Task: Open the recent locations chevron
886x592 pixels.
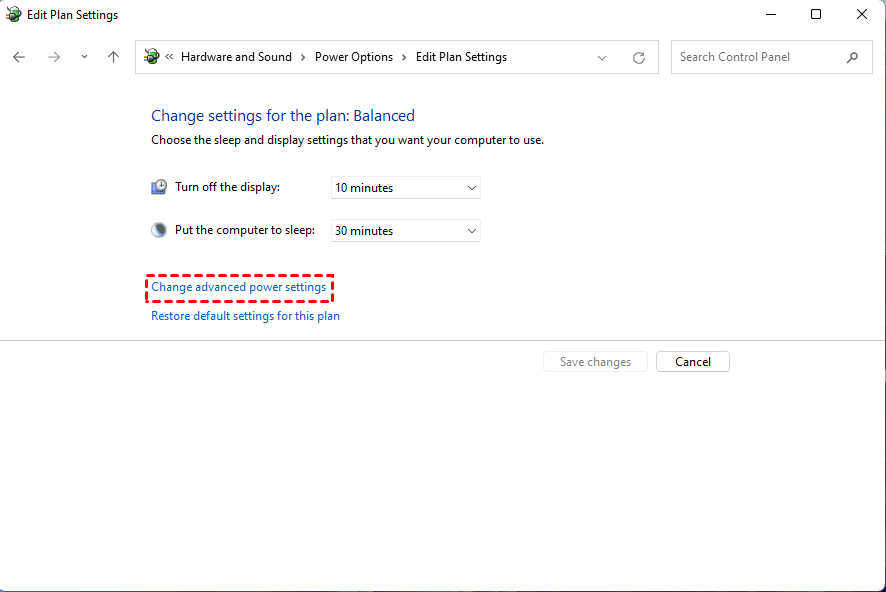Action: tap(84, 57)
